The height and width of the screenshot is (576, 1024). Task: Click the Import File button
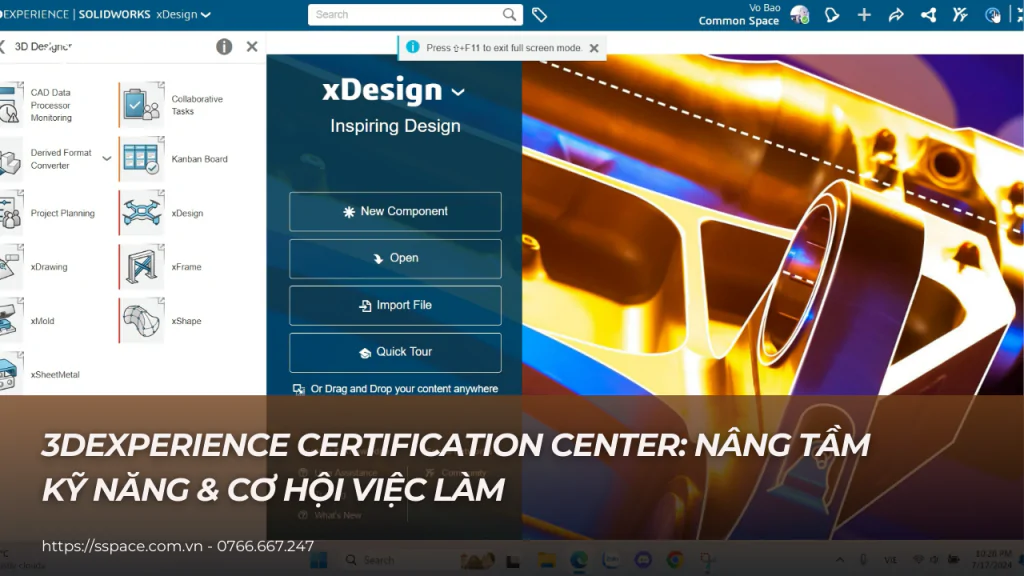coord(395,305)
